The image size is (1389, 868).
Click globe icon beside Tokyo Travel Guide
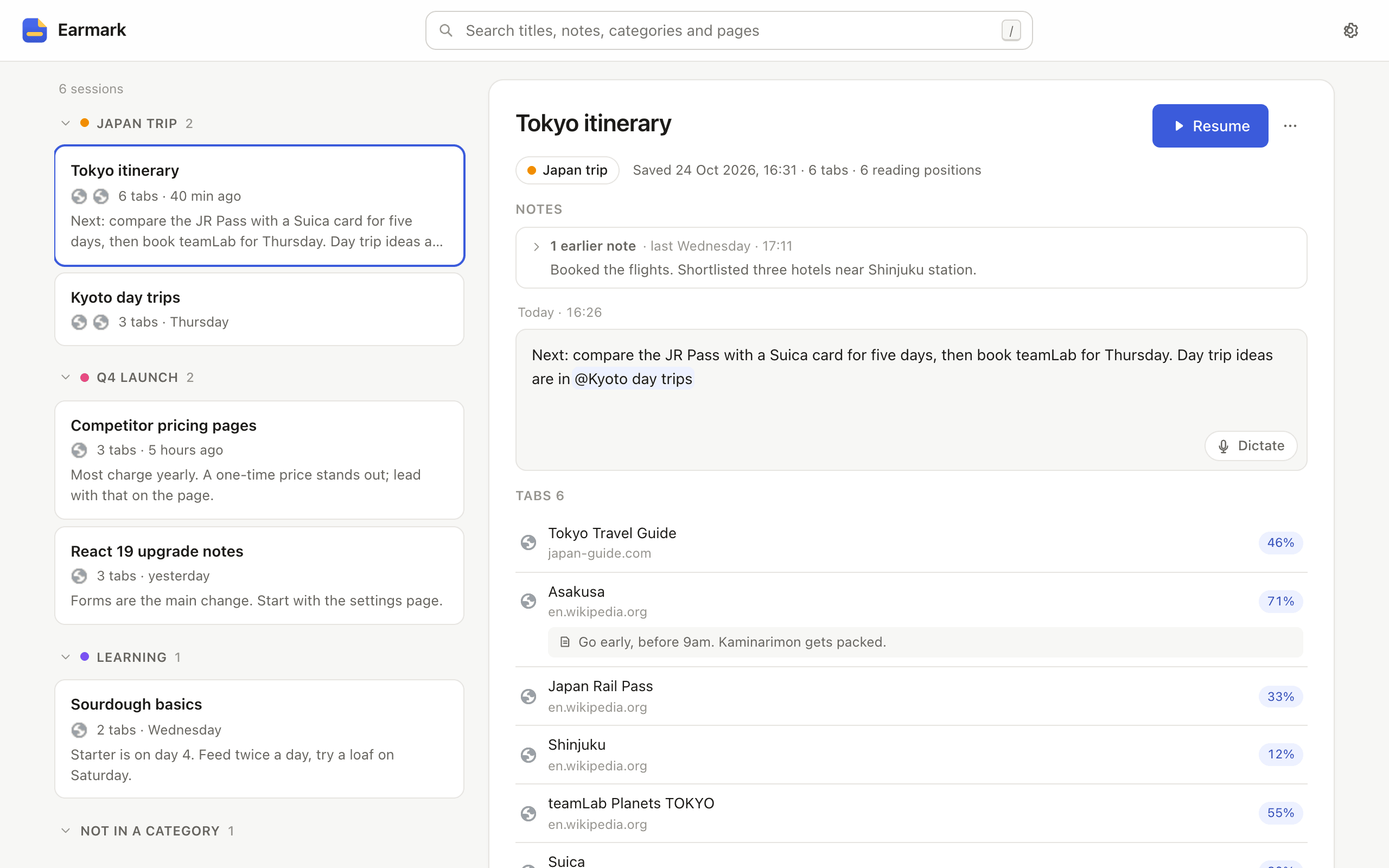tap(528, 542)
